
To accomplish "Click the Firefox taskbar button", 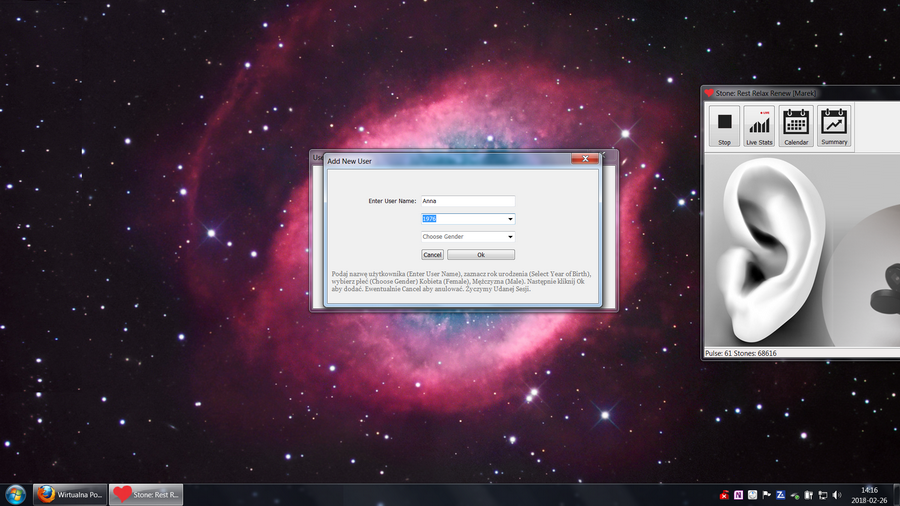I will click(x=70, y=494).
